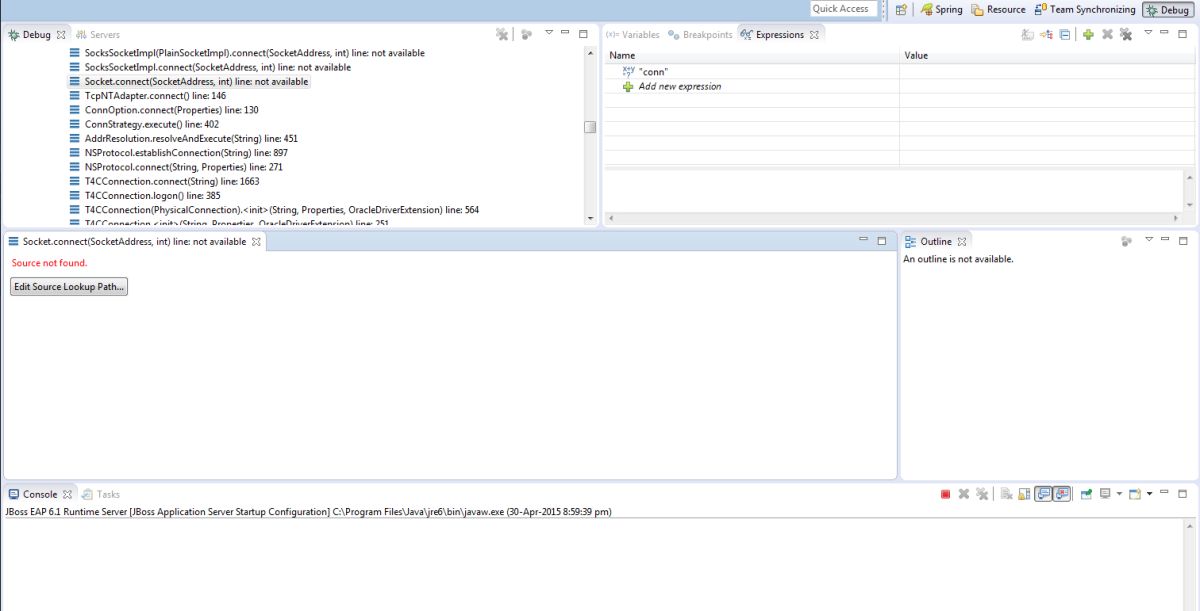Close the Console tab
1200x611 pixels.
(x=67, y=494)
